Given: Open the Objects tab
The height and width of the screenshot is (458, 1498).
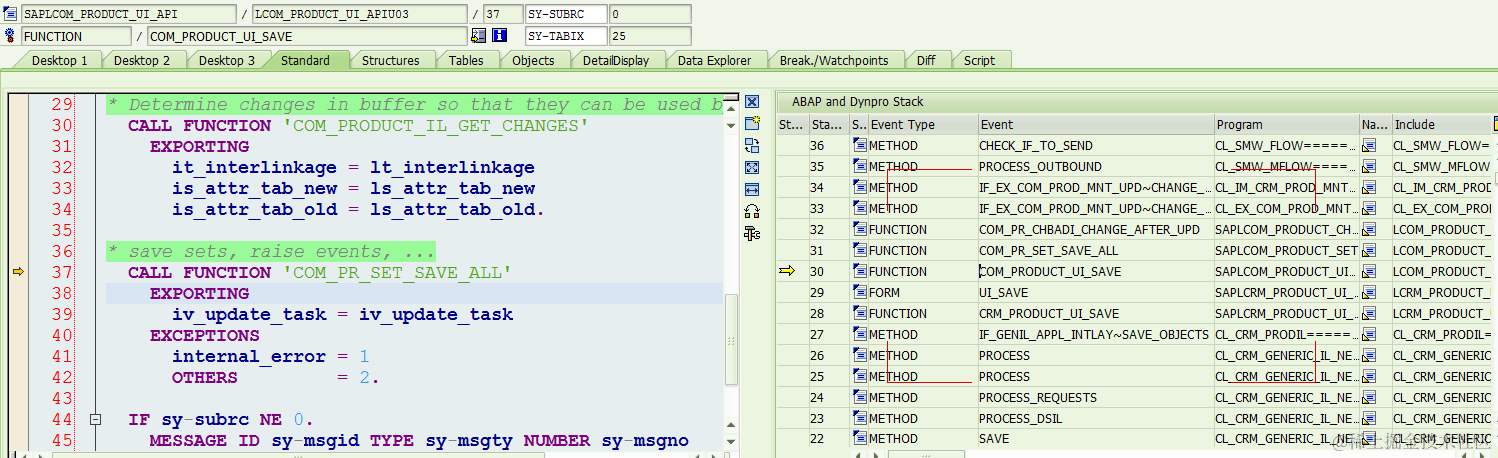Looking at the screenshot, I should [x=533, y=60].
